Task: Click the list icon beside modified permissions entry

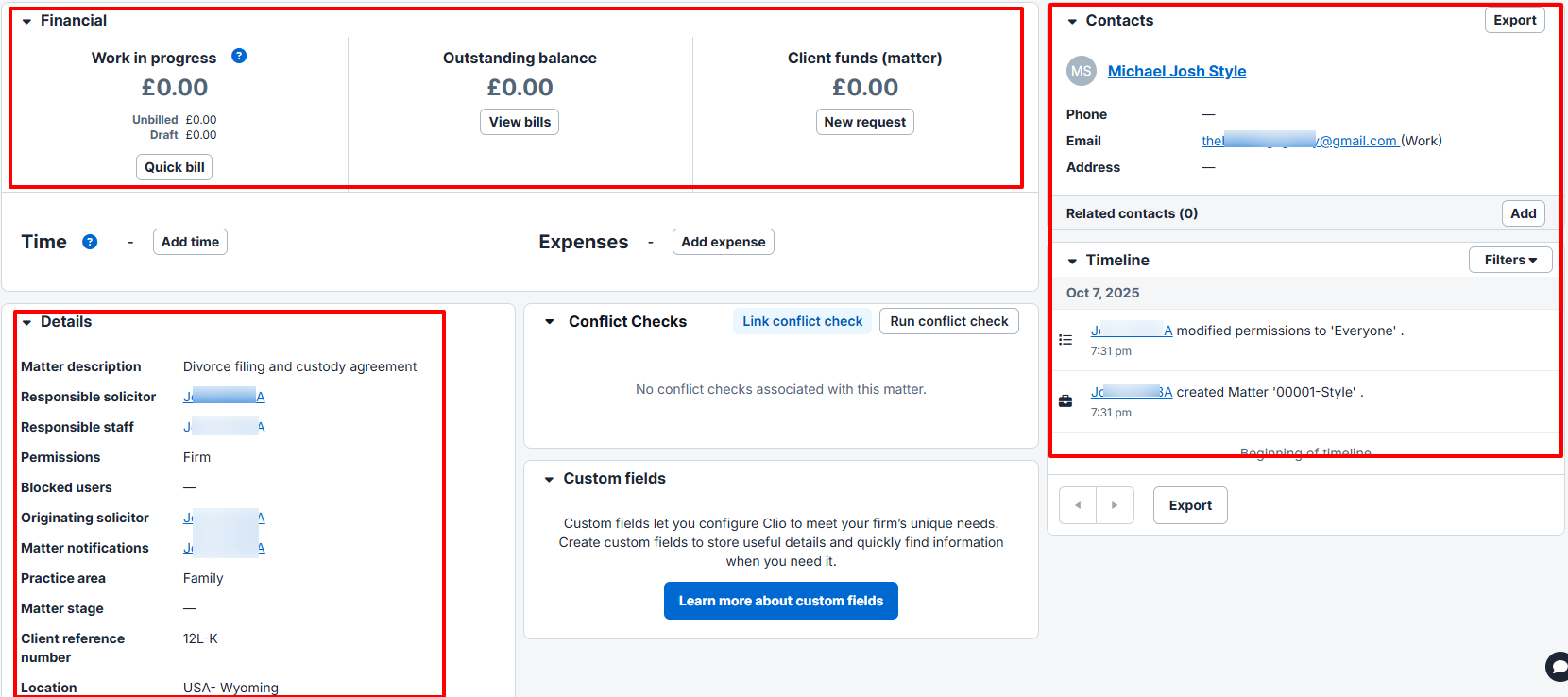Action: click(x=1065, y=340)
